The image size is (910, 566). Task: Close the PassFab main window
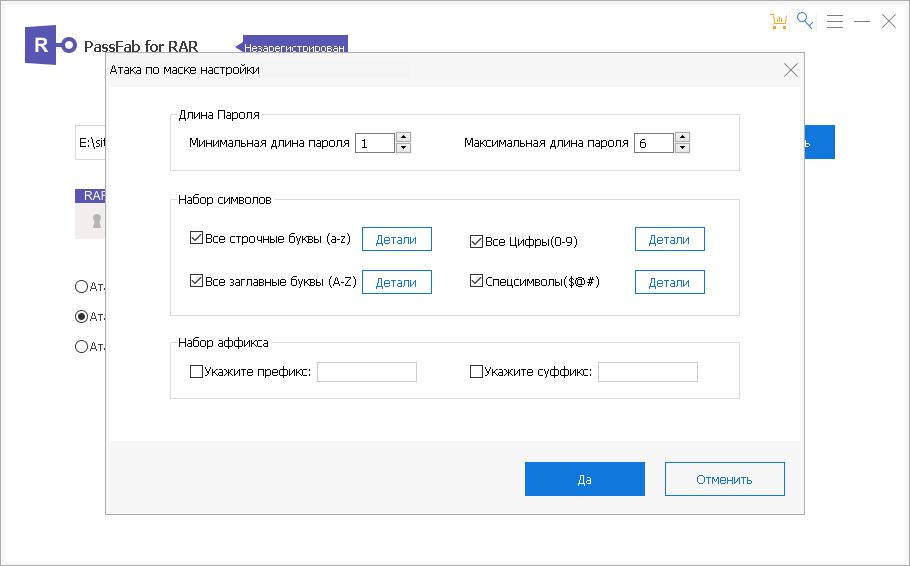point(889,21)
